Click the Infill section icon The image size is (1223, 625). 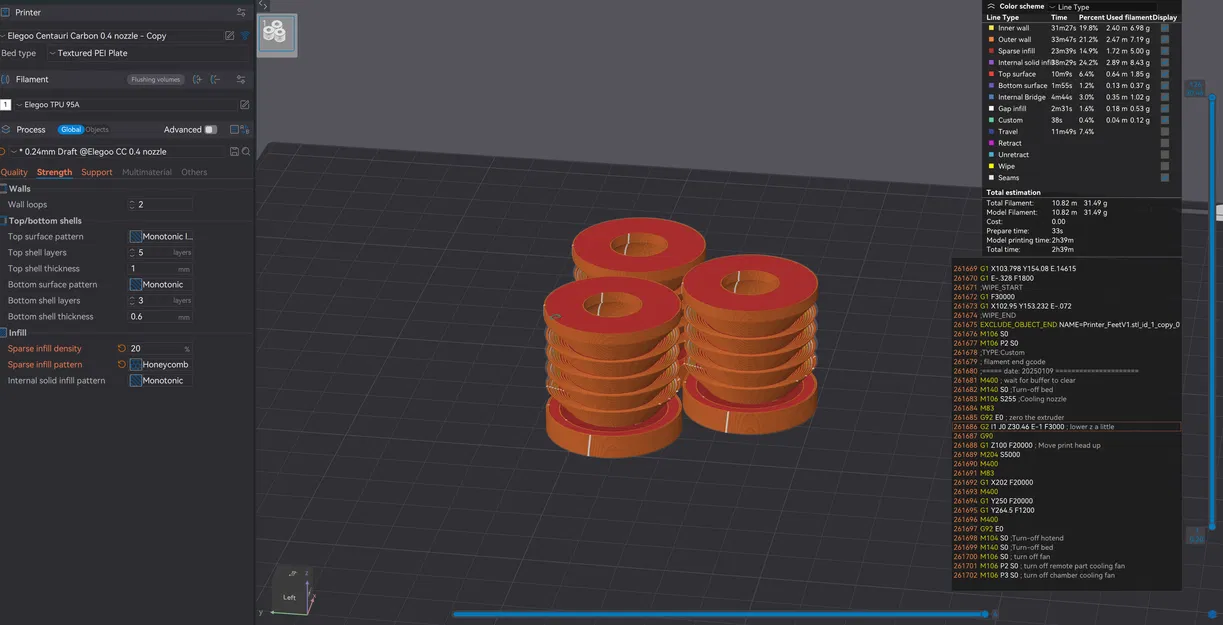3,332
